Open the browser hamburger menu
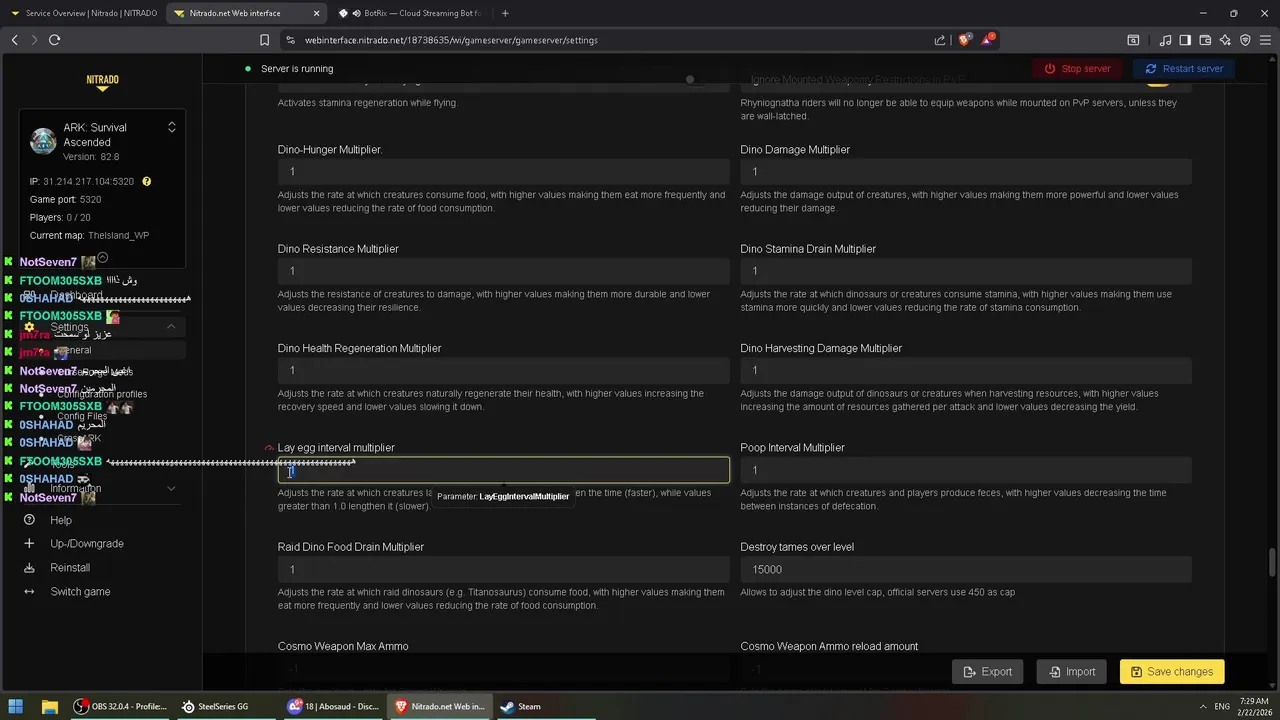The height and width of the screenshot is (720, 1280). pyautogui.click(x=1265, y=40)
